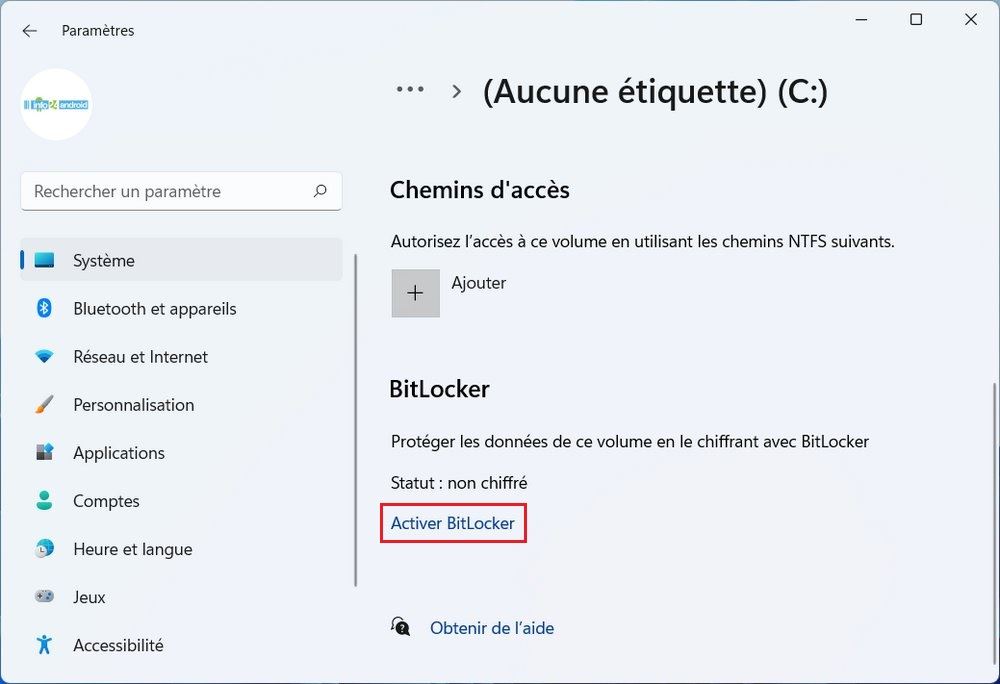1000x684 pixels.
Task: Click the search magnifier icon
Action: [320, 191]
